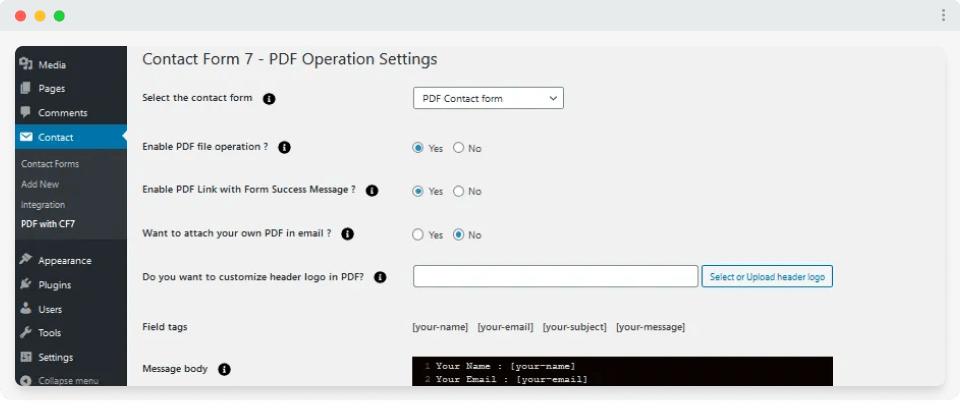The height and width of the screenshot is (408, 960).
Task: Click the Media icon in sidebar
Action: click(x=26, y=65)
